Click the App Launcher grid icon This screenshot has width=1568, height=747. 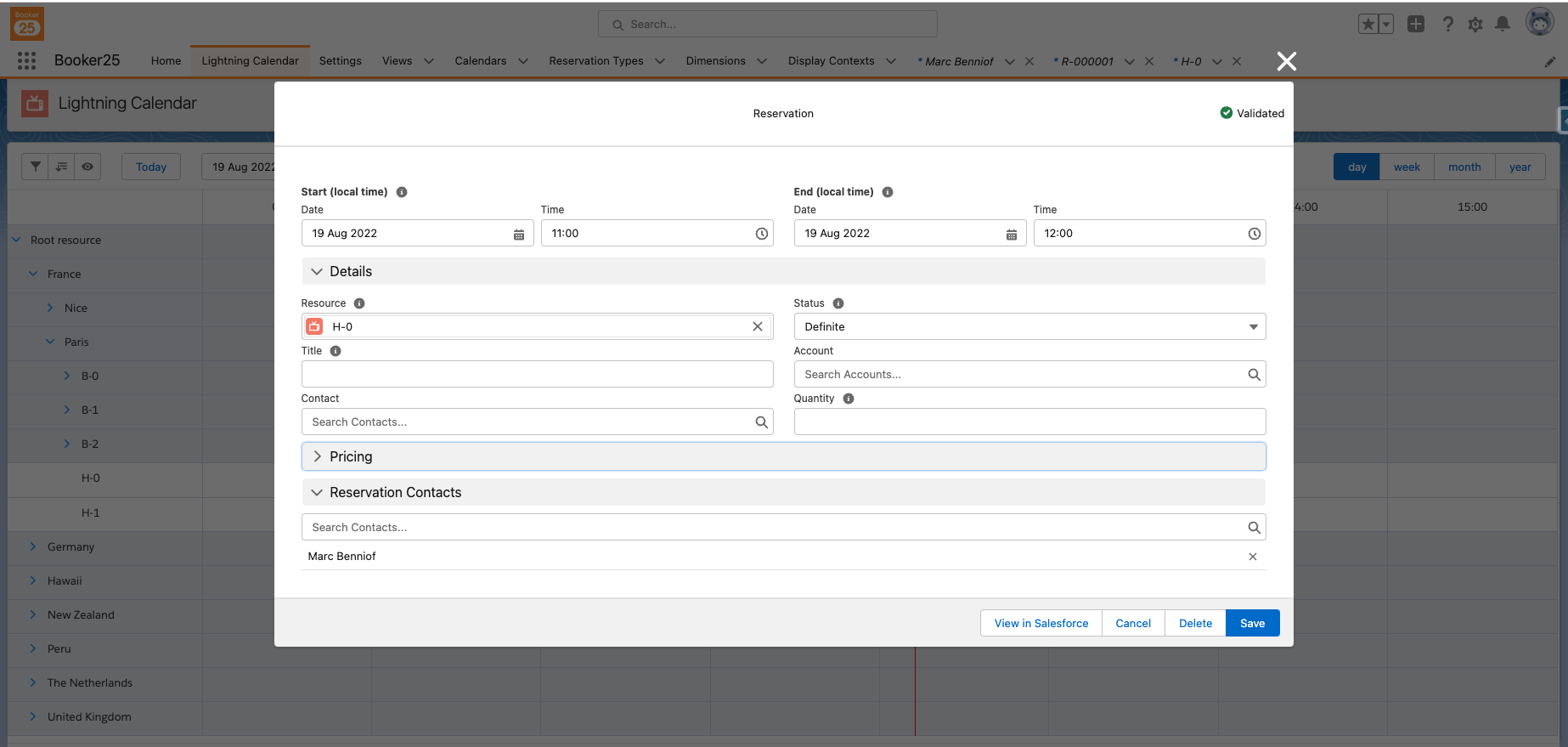click(x=26, y=60)
